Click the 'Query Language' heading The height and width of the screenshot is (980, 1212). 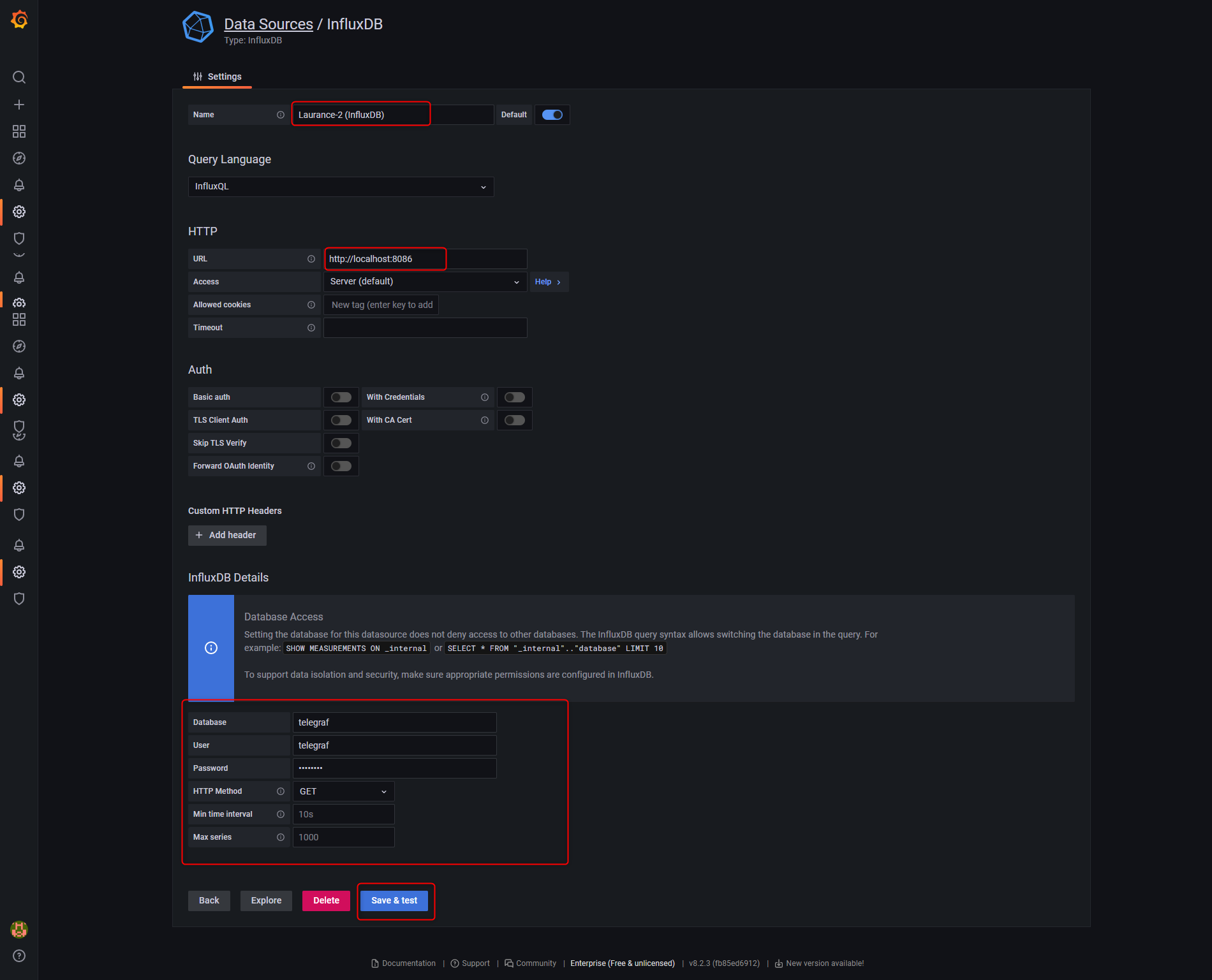click(x=230, y=159)
